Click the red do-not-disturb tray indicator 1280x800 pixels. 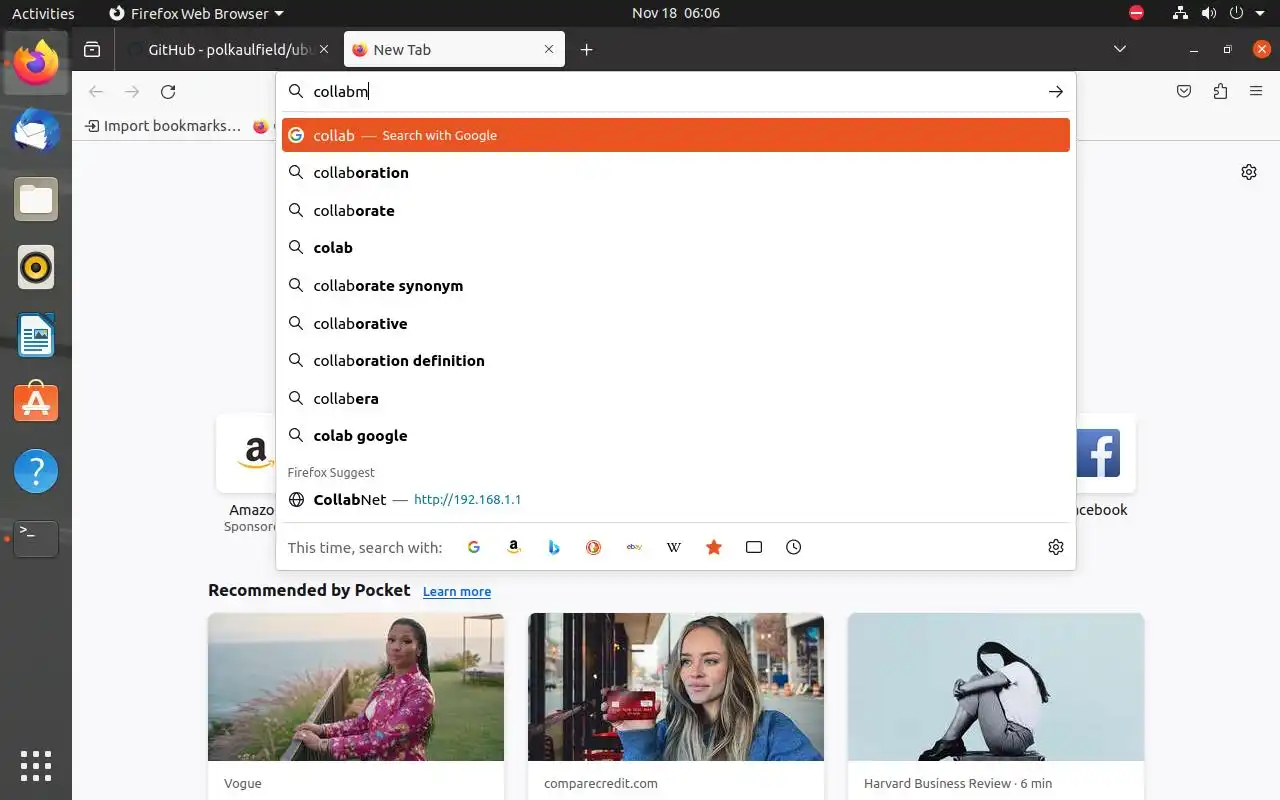[1136, 13]
